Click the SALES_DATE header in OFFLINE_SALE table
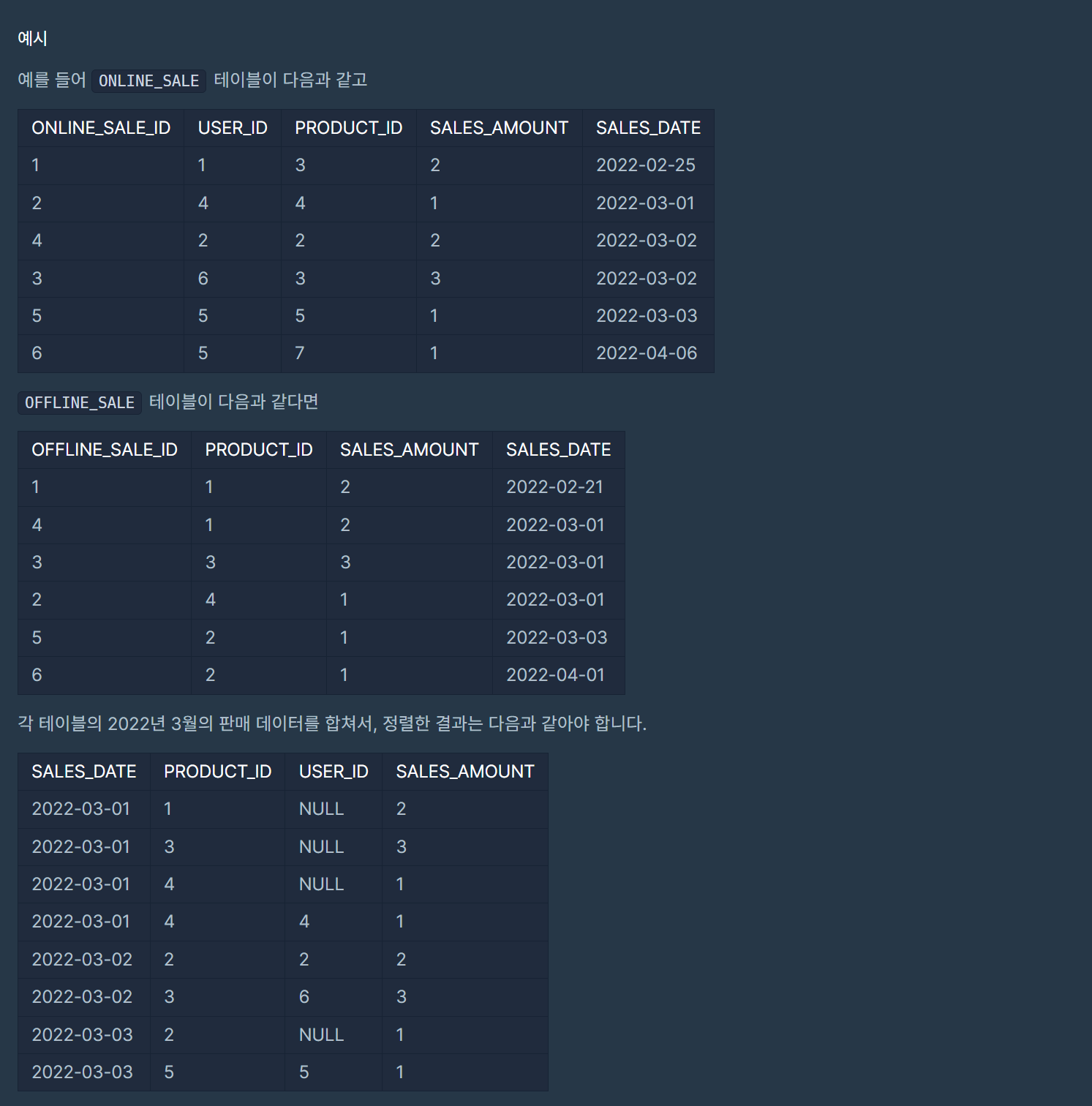Image resolution: width=1092 pixels, height=1106 pixels. point(559,449)
